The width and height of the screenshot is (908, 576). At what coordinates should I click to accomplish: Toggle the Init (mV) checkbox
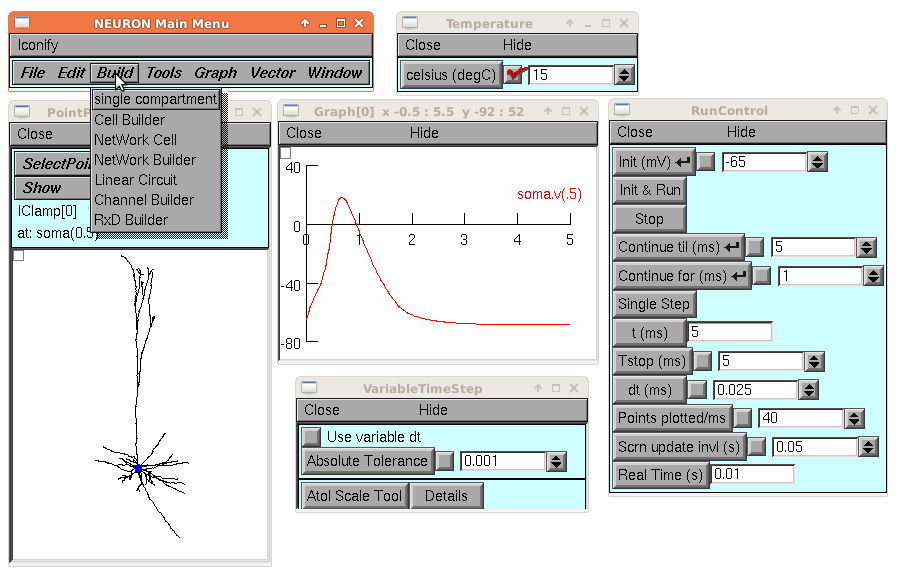pos(706,162)
